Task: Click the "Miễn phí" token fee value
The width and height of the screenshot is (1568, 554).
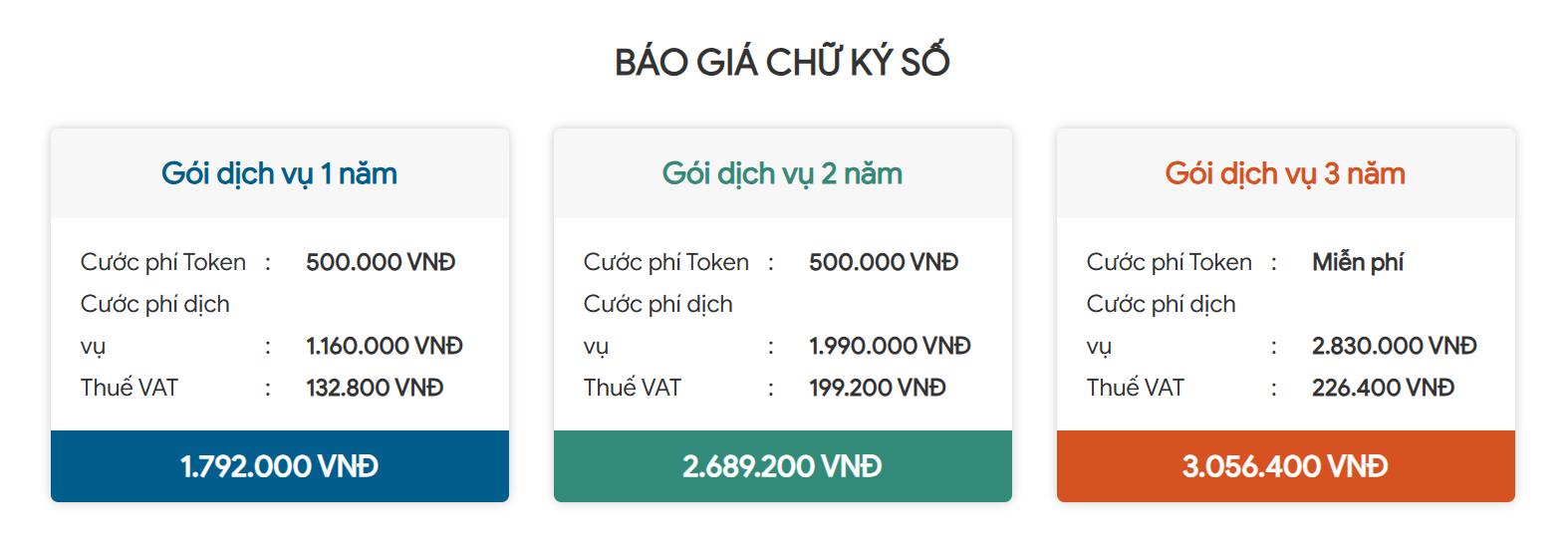Action: coord(1358,262)
